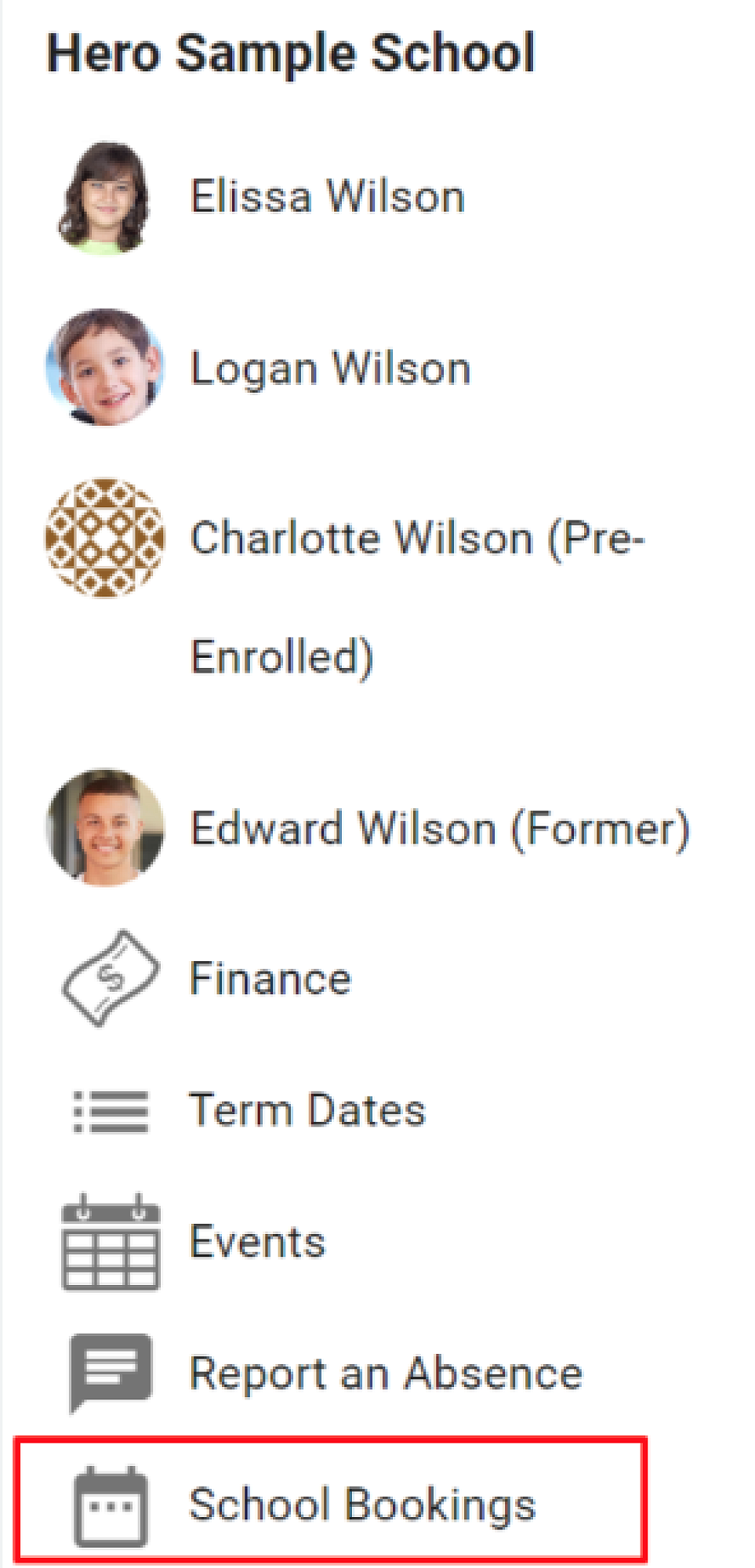The height and width of the screenshot is (1568, 755).
Task: Open the Events menu item
Action: tap(257, 1242)
